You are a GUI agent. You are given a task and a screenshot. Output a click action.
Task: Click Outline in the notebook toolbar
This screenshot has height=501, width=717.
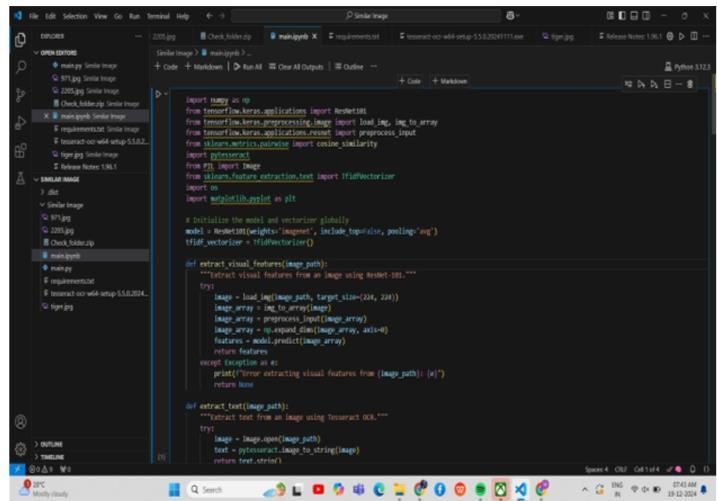[349, 67]
